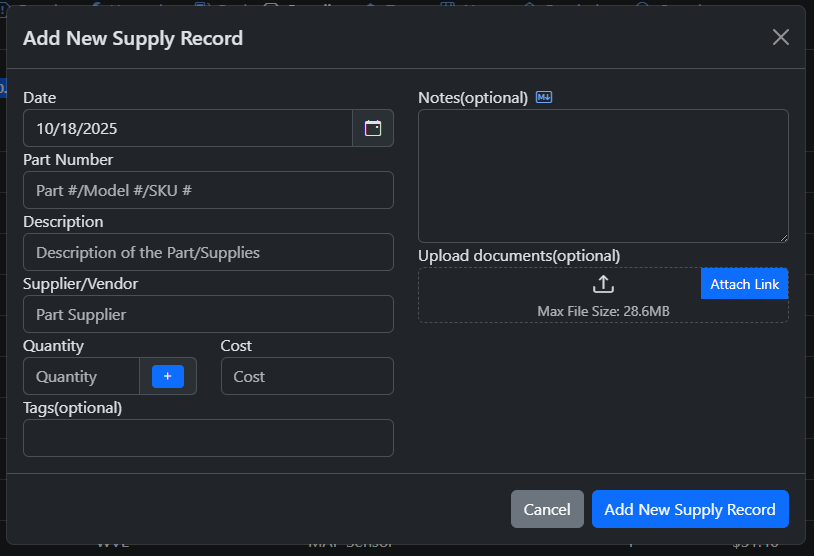This screenshot has width=814, height=556.
Task: Click inside the Notes text area
Action: (603, 175)
